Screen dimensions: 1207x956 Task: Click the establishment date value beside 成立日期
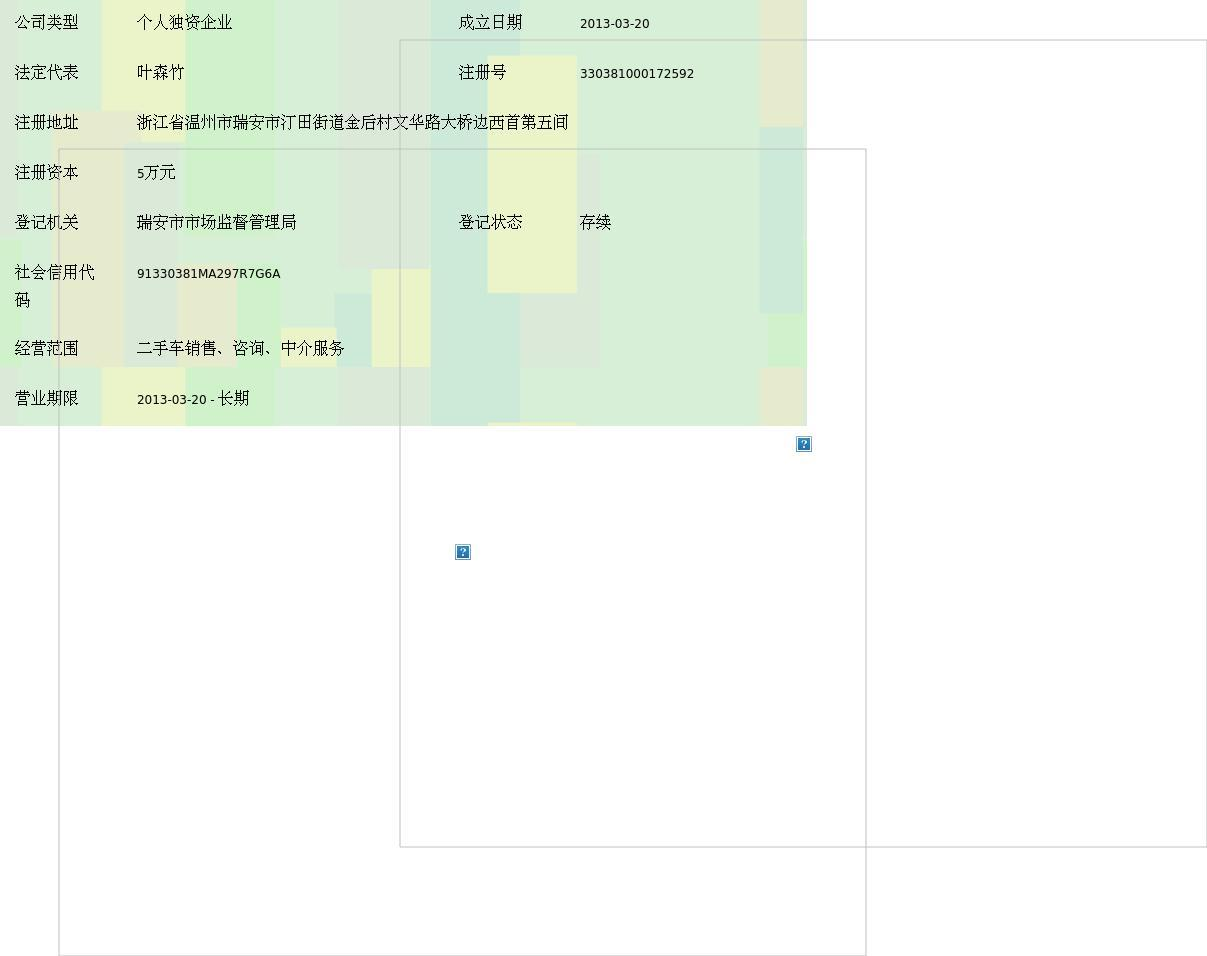click(x=614, y=24)
